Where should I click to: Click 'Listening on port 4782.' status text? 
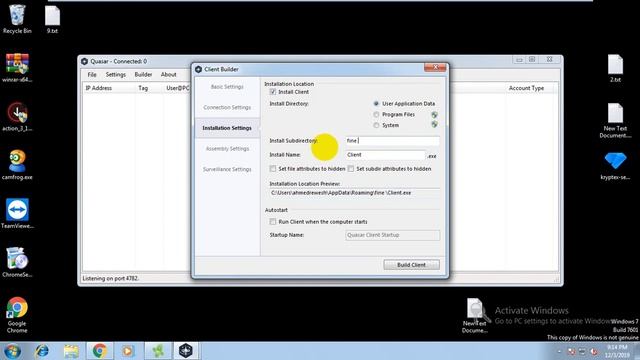coord(111,278)
